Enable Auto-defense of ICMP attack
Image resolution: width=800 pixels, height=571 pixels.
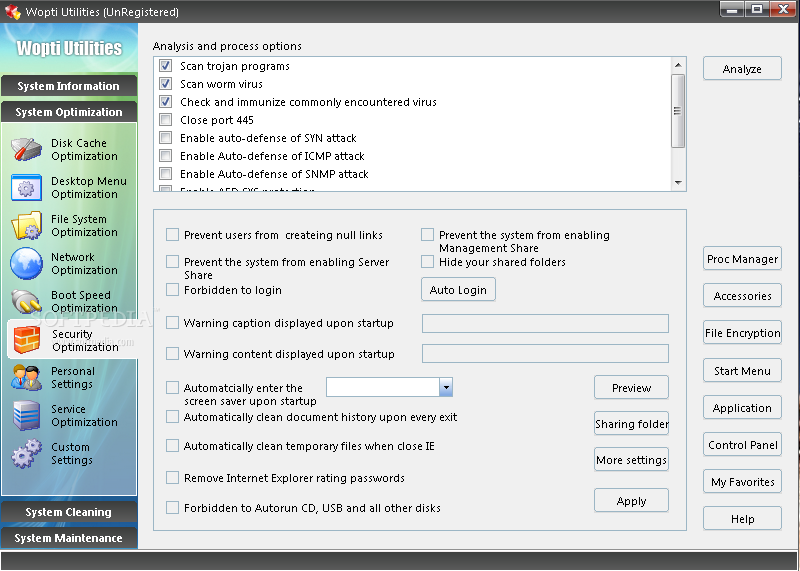[x=165, y=156]
